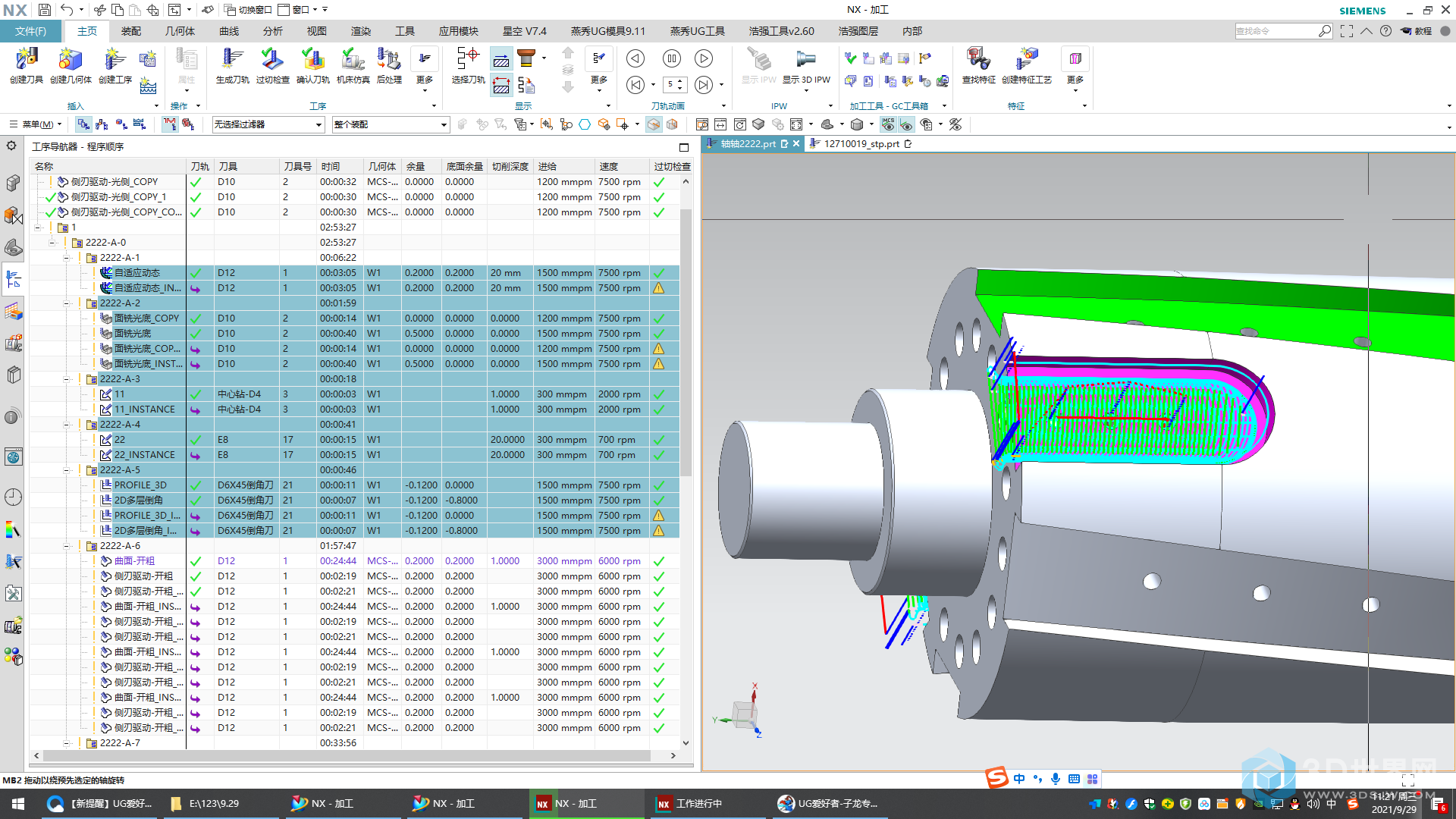This screenshot has height=819, width=1456.
Task: Play tool path animation backward
Action: (x=635, y=58)
